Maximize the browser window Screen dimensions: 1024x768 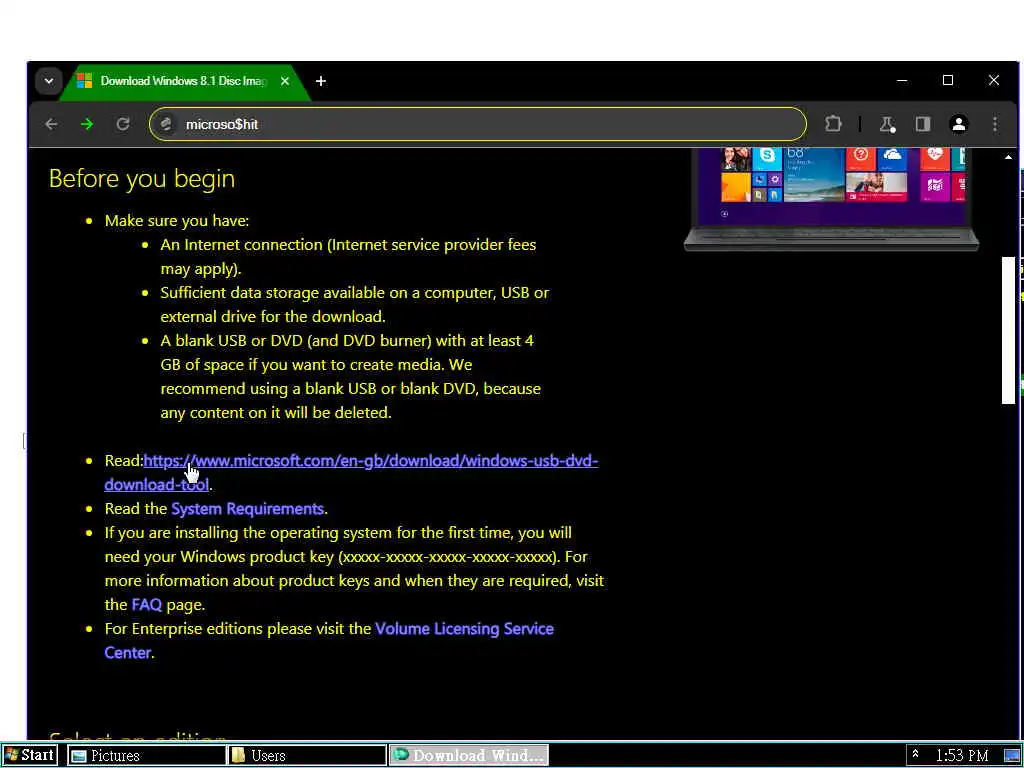(x=948, y=80)
